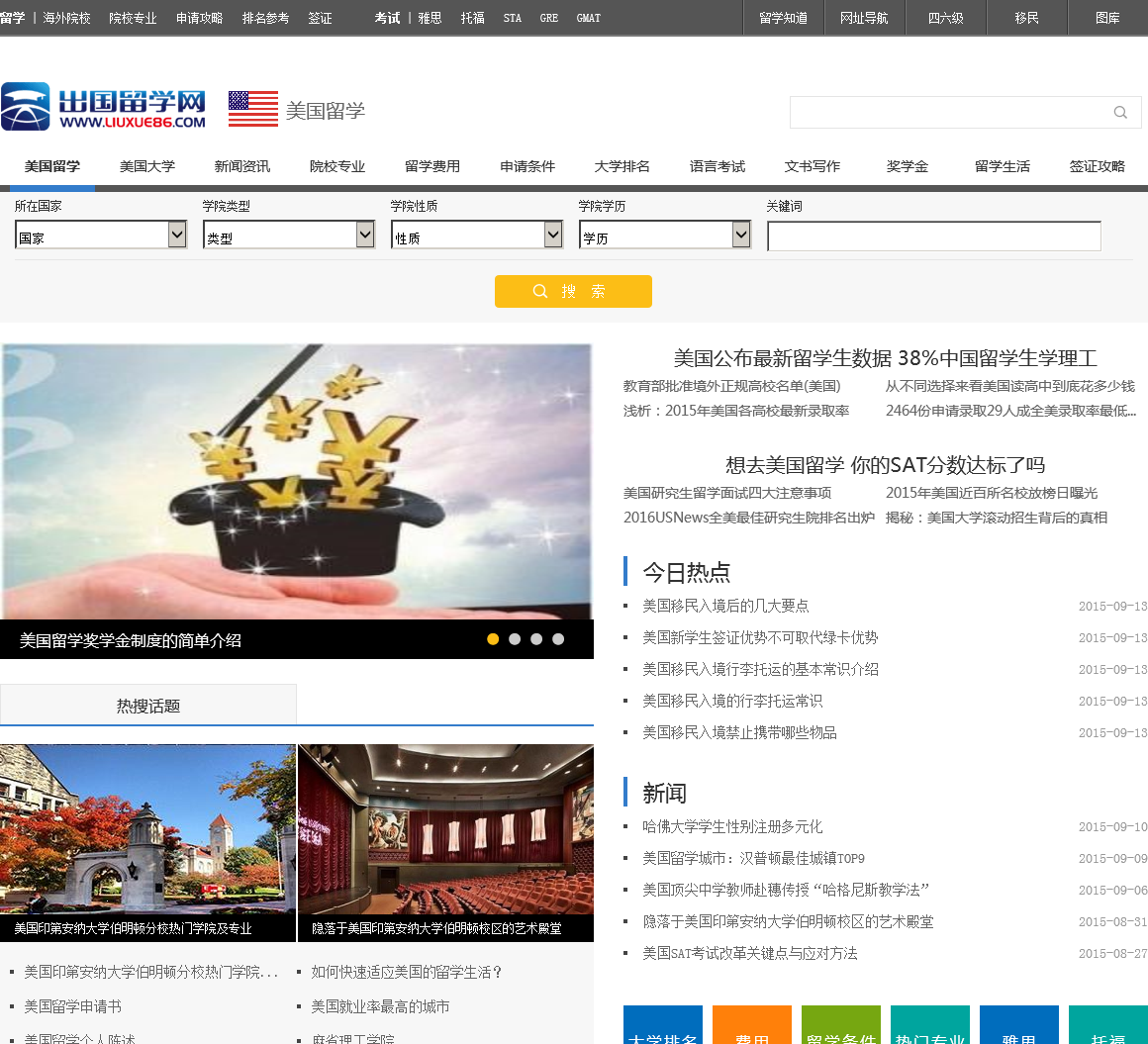The height and width of the screenshot is (1044, 1148).
Task: Open the 国家 country dropdown
Action: [x=101, y=236]
